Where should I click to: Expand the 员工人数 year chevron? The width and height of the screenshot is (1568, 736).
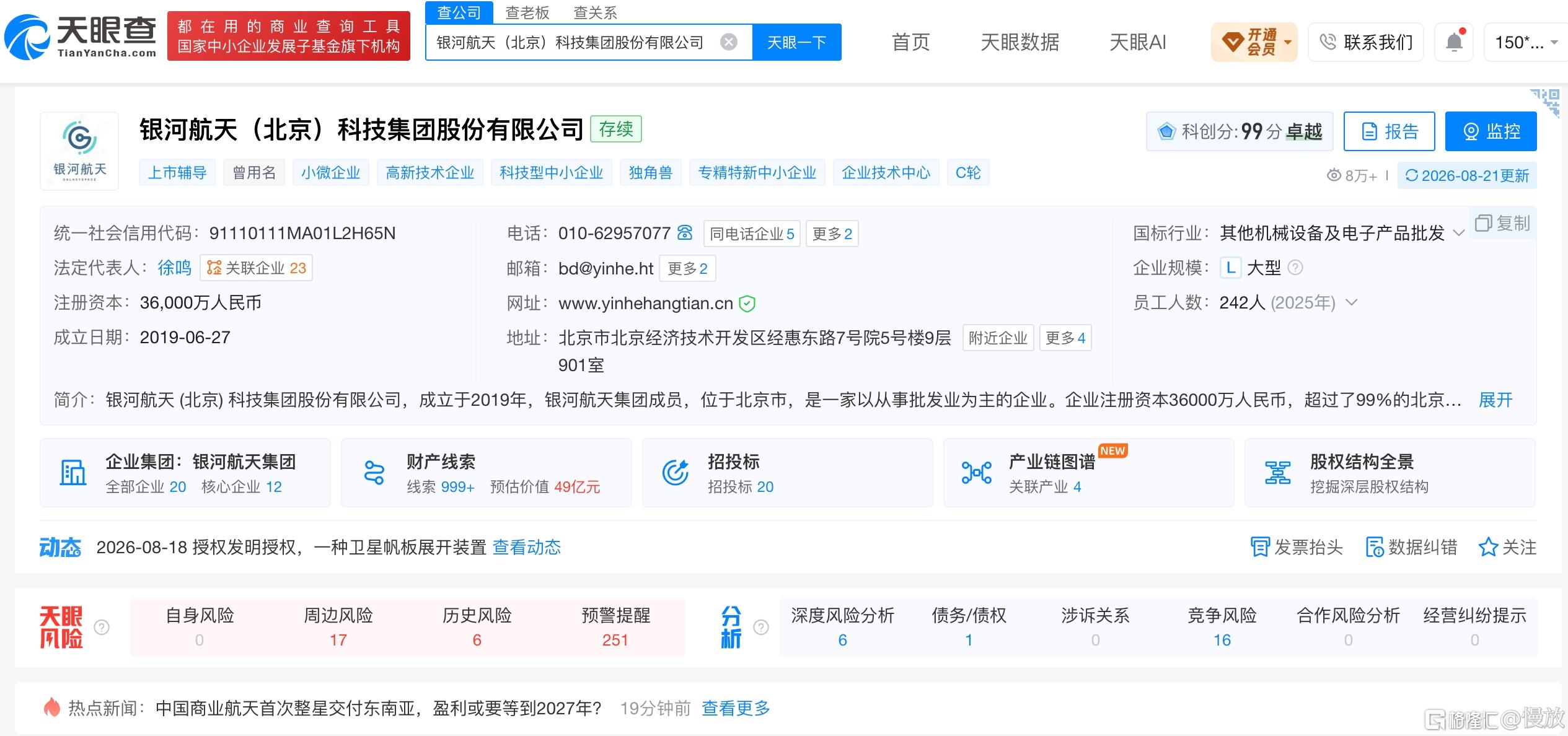click(x=1352, y=302)
